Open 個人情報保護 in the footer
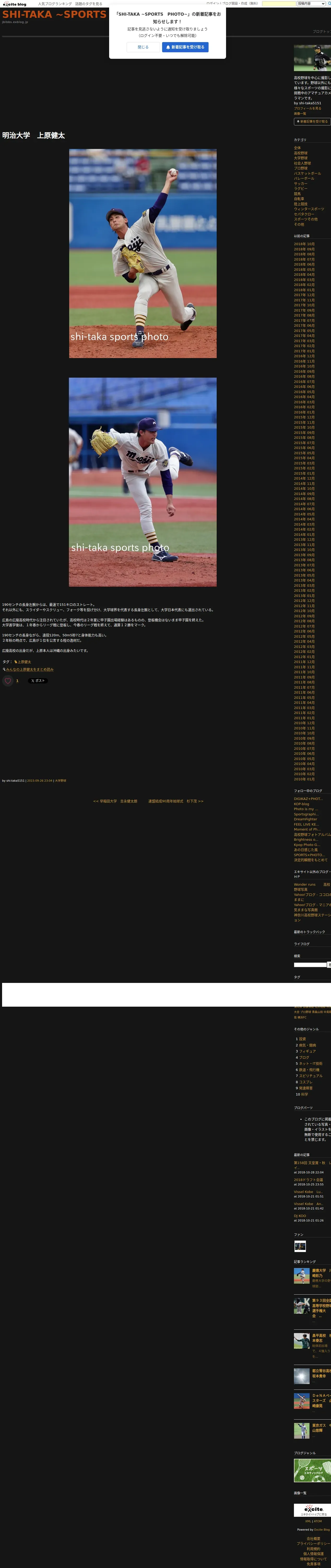Viewport: 331px width, 1568px height. (313, 1554)
